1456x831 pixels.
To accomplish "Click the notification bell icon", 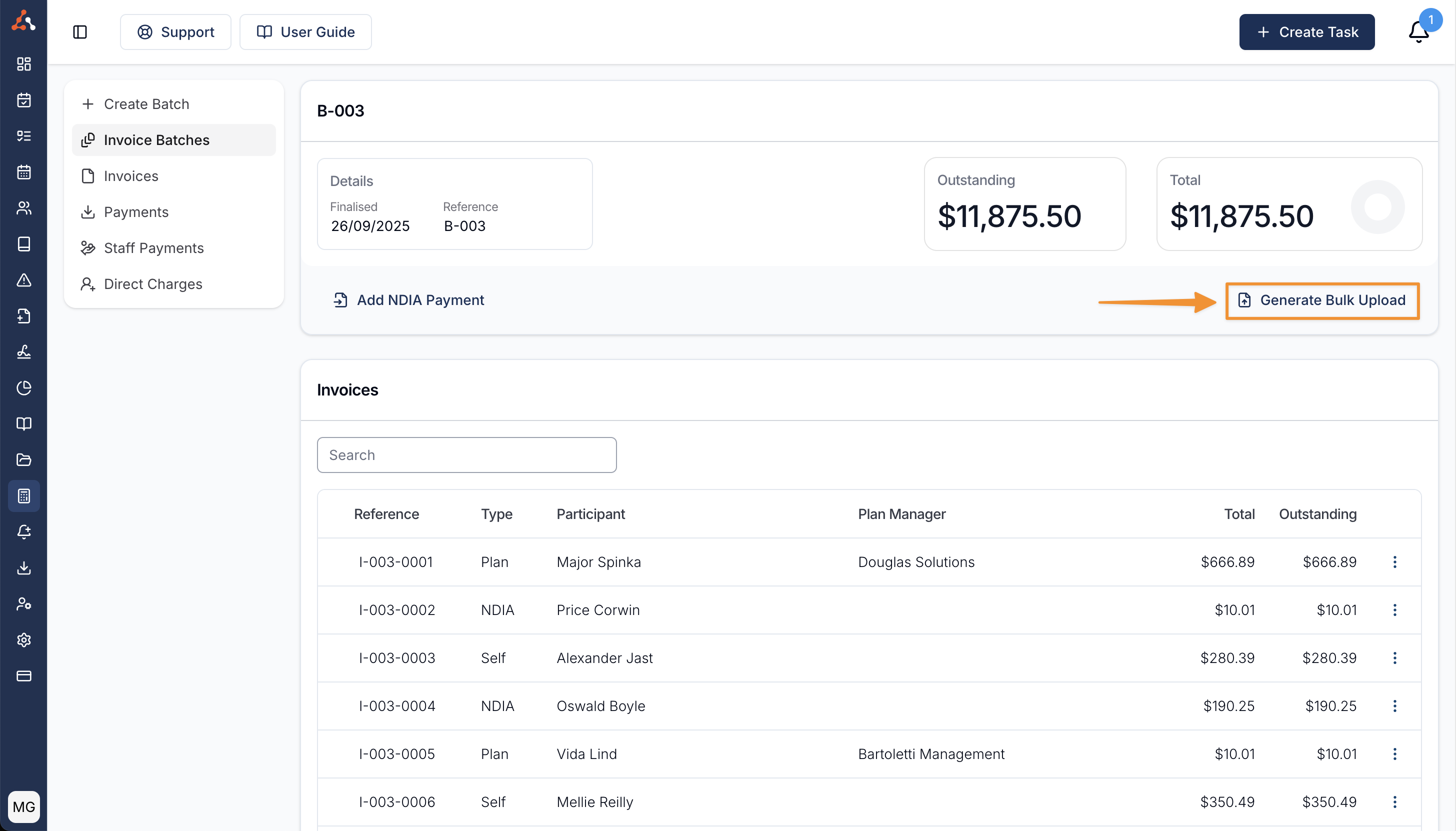I will pos(1418,32).
